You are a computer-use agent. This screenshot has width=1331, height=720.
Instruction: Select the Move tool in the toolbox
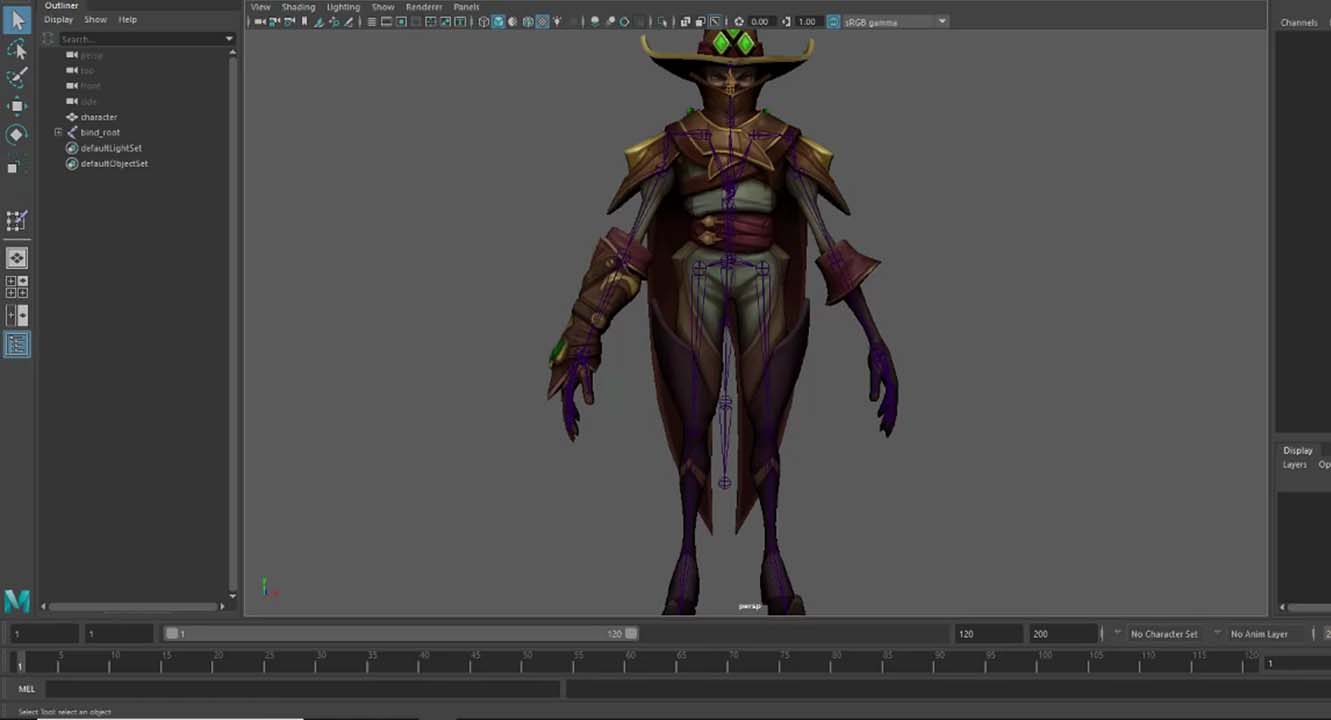(17, 106)
